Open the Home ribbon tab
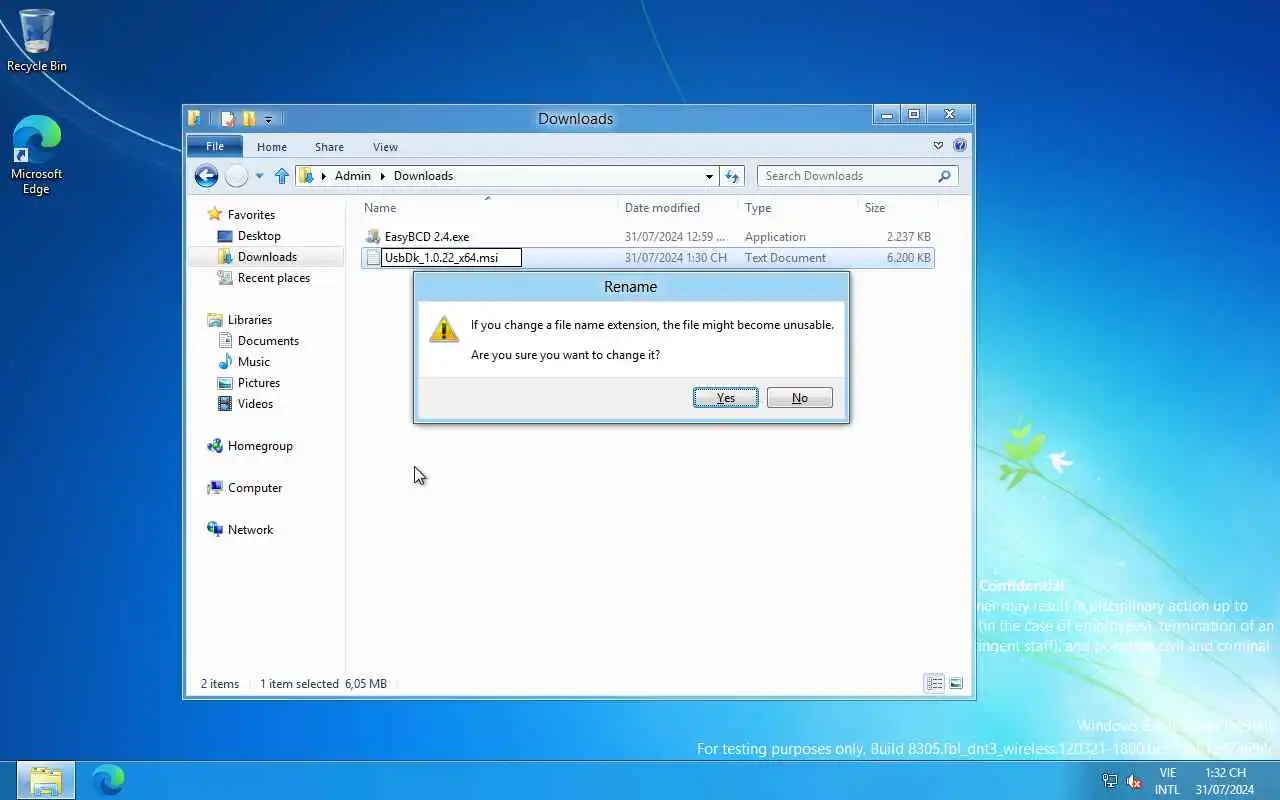 272,147
